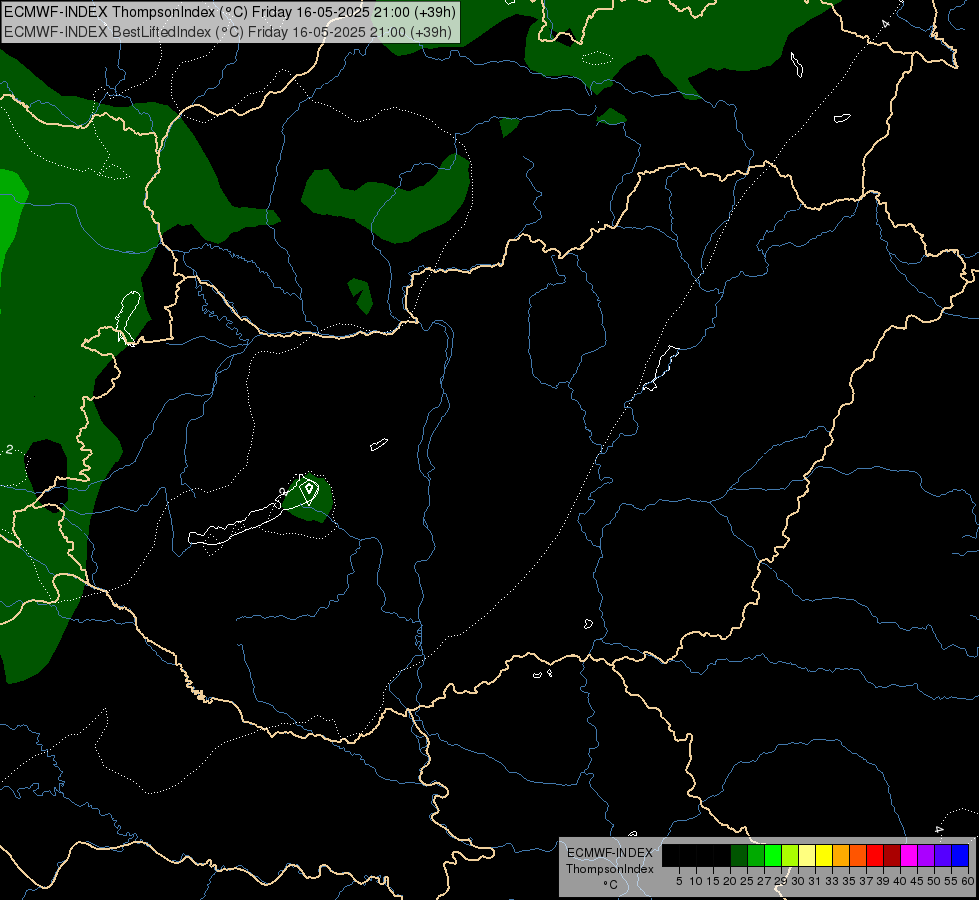This screenshot has height=900, width=979.
Task: Select the magenta 40–45 legend swatch
Action: [x=909, y=855]
